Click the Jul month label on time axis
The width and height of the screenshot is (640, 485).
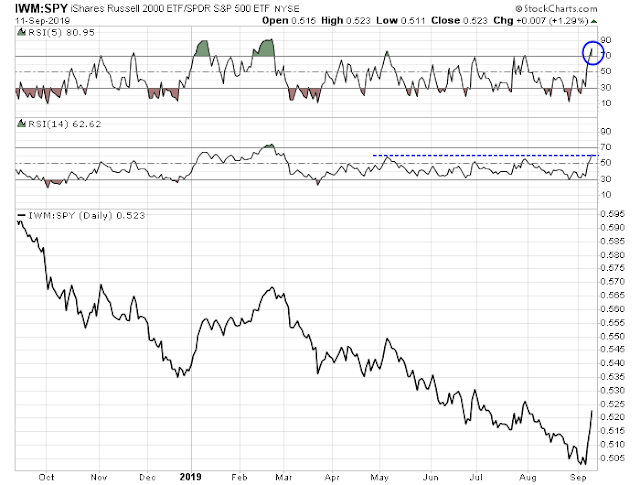tap(476, 477)
